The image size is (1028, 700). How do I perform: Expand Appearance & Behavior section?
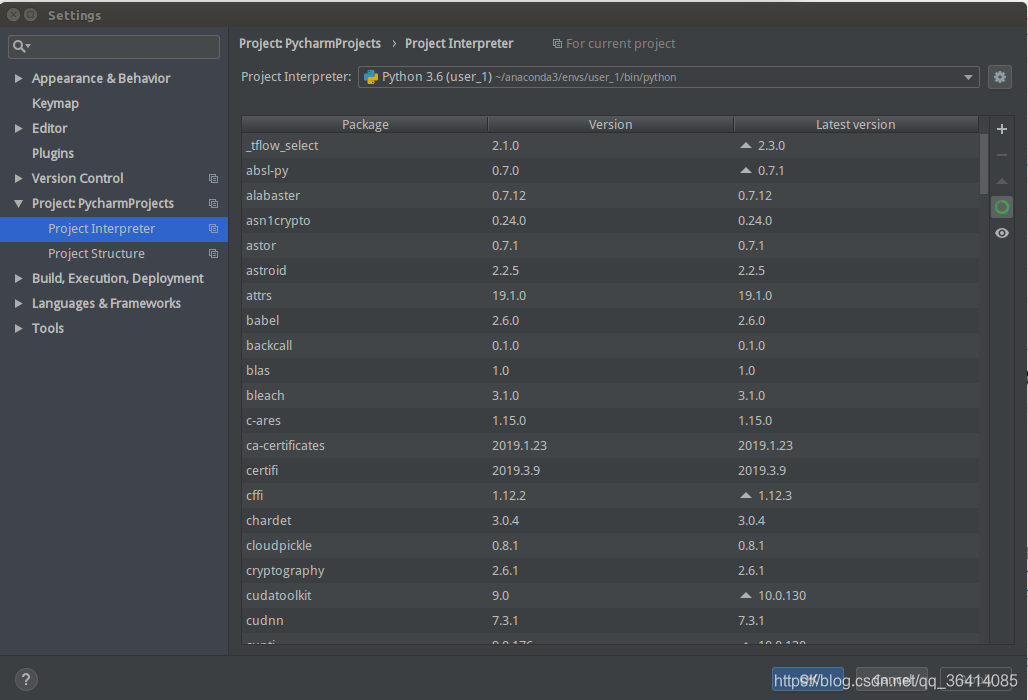(18, 78)
